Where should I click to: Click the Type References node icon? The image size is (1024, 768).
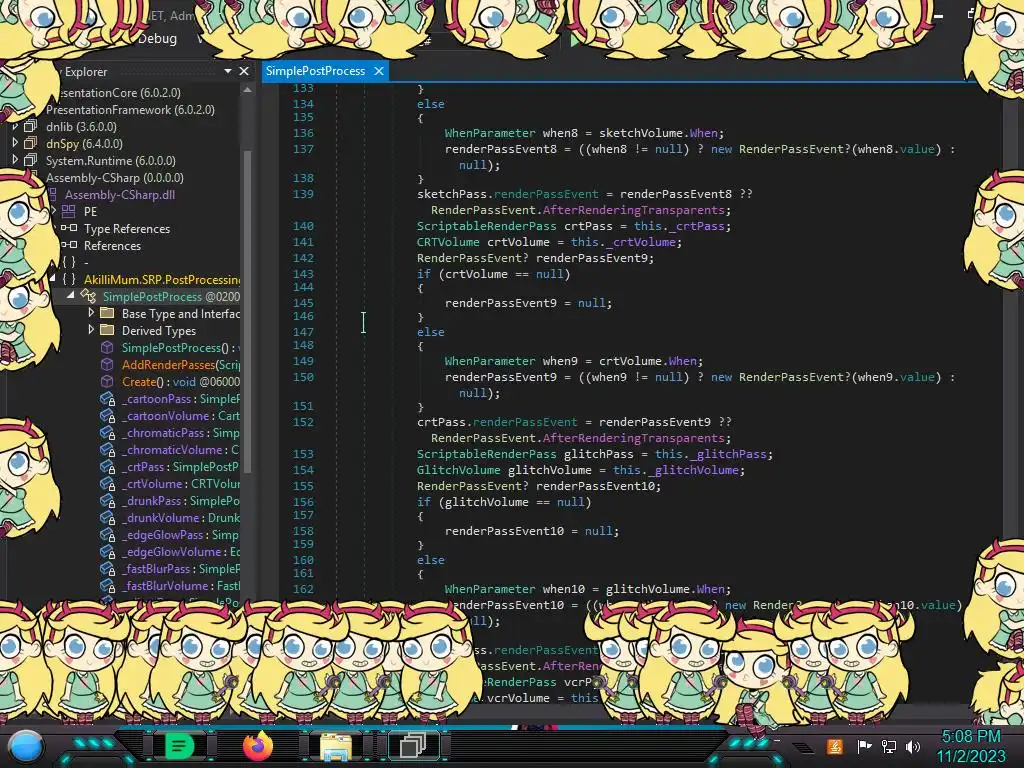(x=69, y=228)
